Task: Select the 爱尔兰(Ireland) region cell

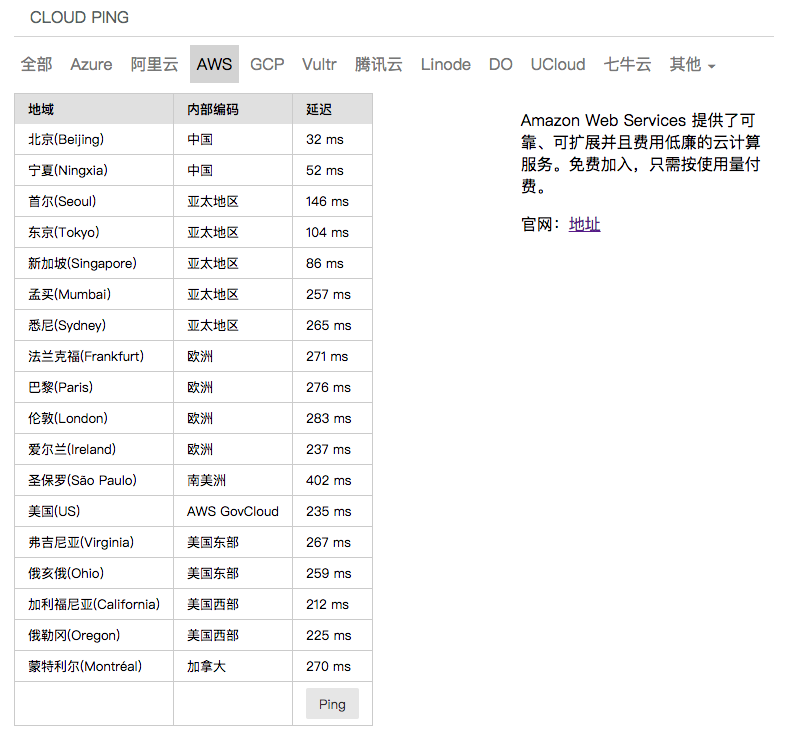Action: (x=94, y=449)
